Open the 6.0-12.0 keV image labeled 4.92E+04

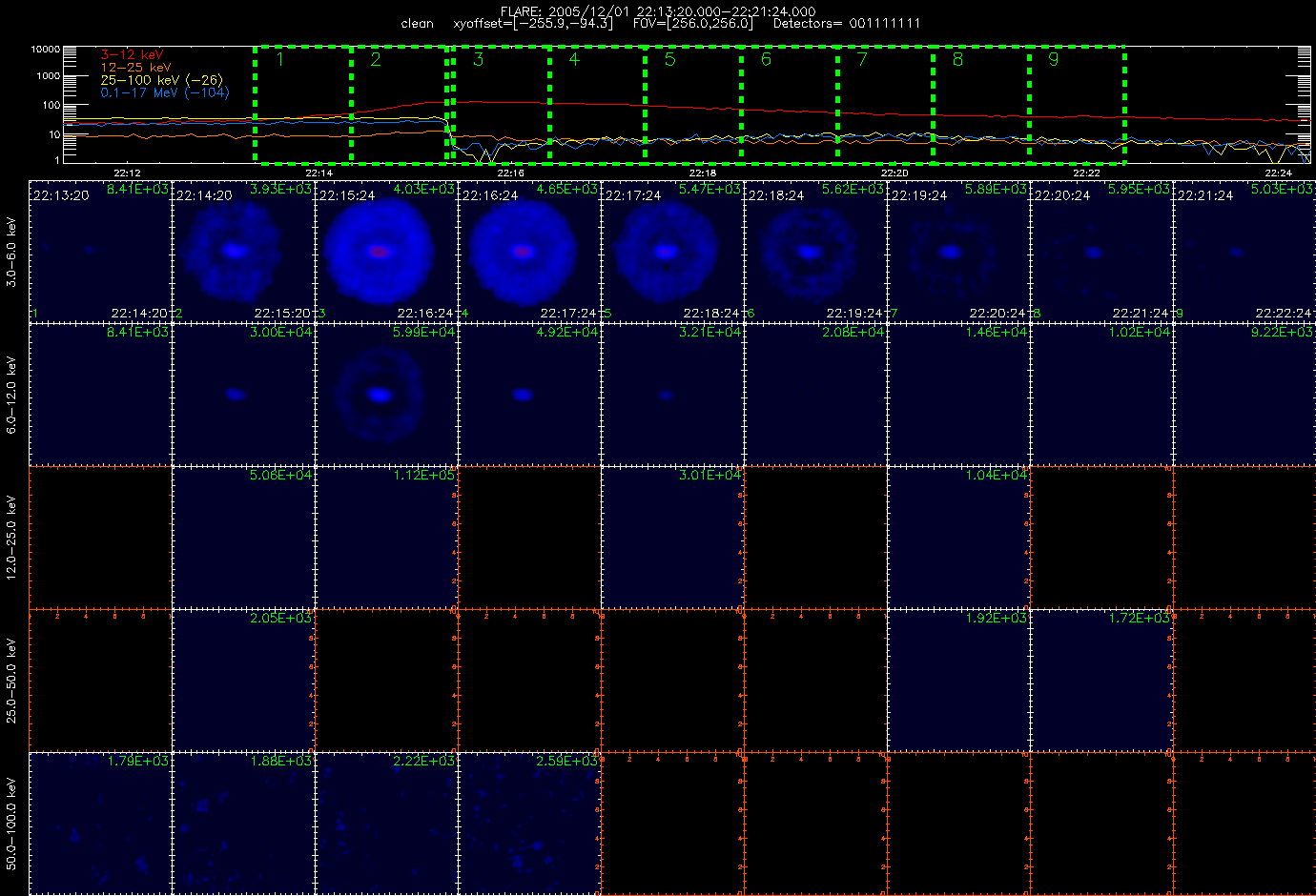coord(529,394)
